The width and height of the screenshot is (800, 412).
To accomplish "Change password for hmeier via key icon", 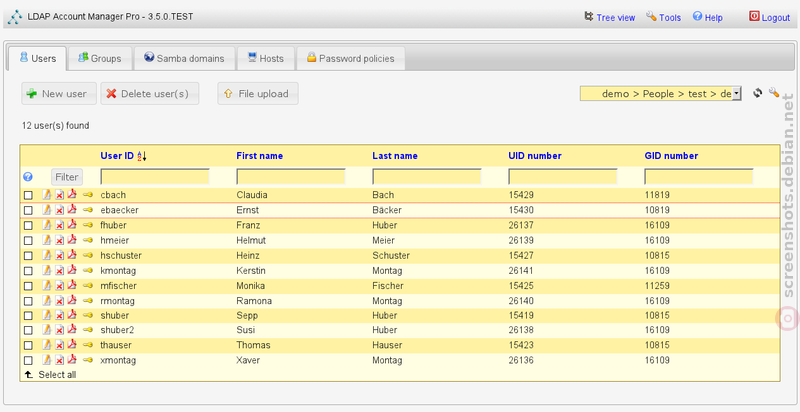I will pos(88,240).
